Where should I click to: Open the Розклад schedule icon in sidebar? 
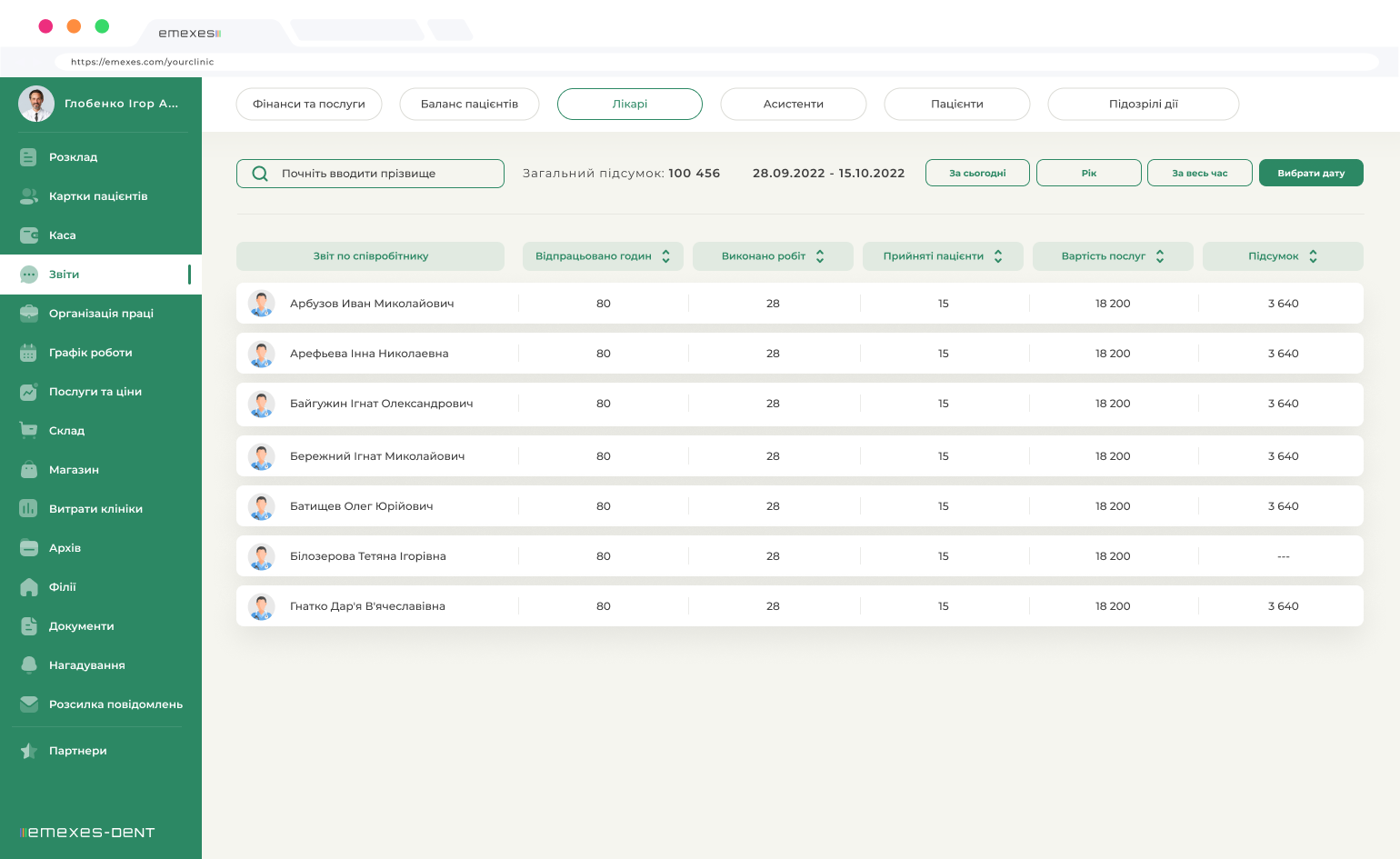[28, 157]
